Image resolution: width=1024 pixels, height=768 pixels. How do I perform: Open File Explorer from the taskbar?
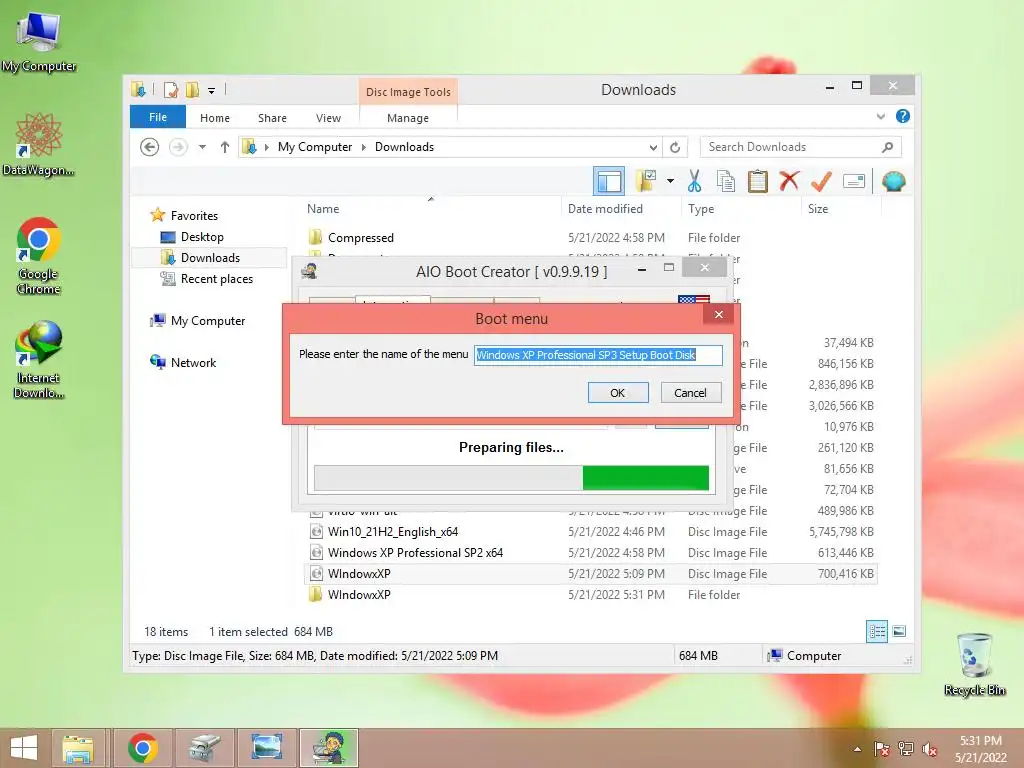point(78,748)
